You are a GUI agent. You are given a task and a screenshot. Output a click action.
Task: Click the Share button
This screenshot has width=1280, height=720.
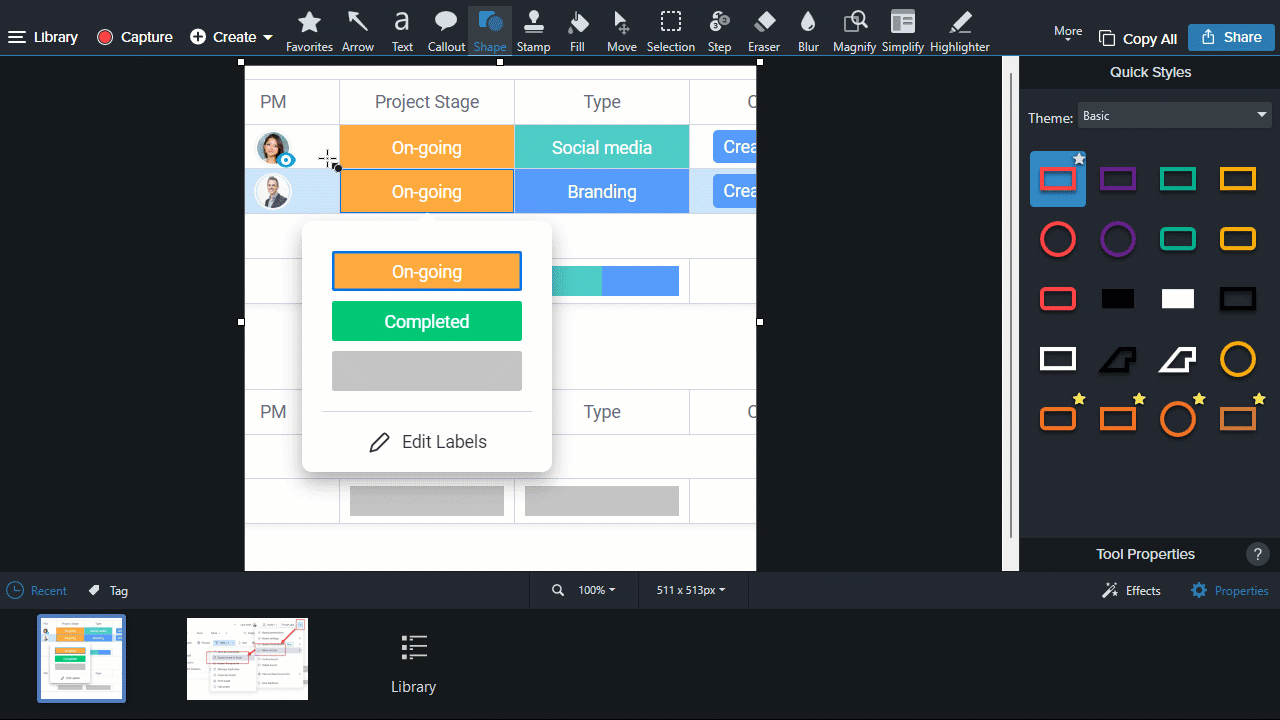[x=1231, y=37]
